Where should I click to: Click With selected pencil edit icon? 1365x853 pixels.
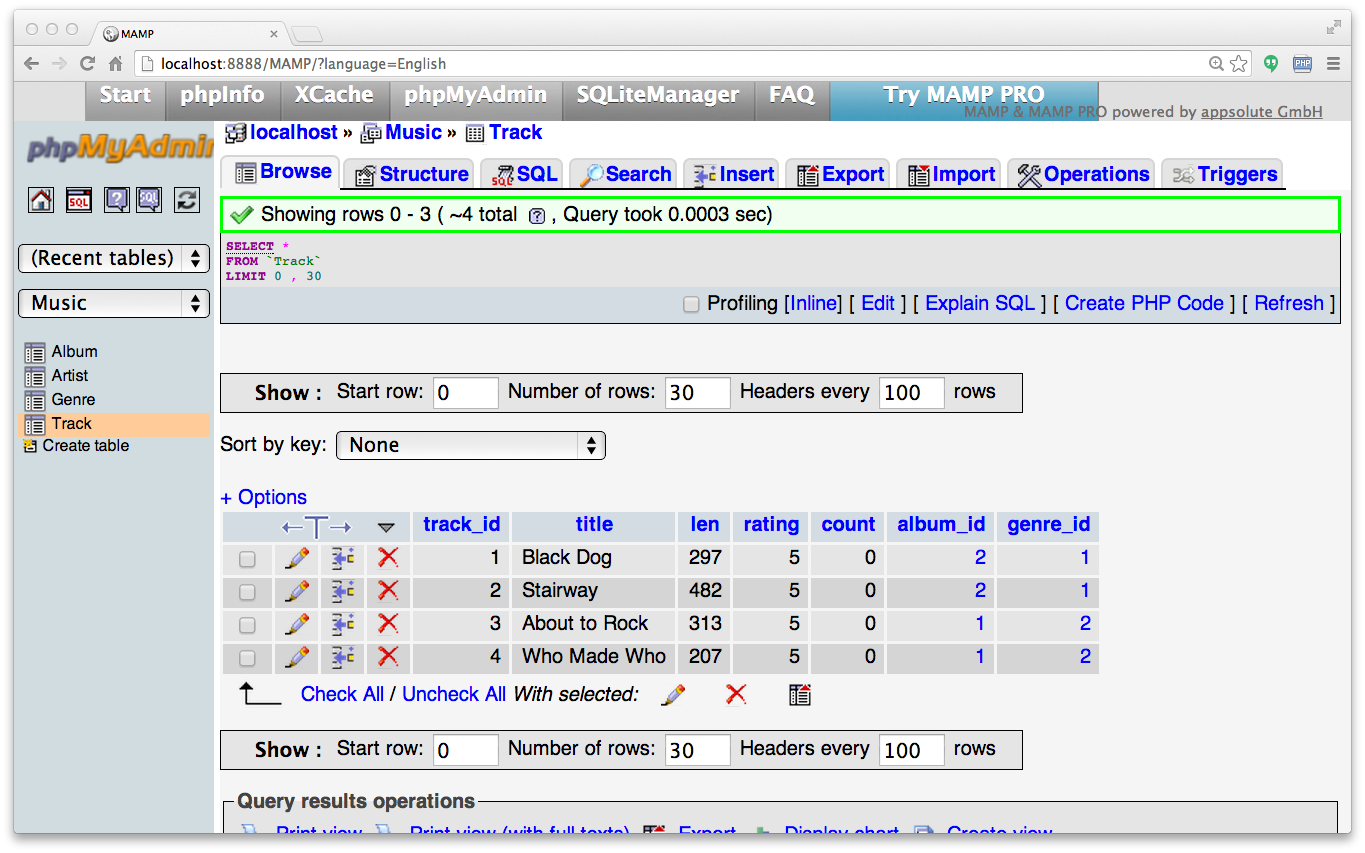click(674, 694)
